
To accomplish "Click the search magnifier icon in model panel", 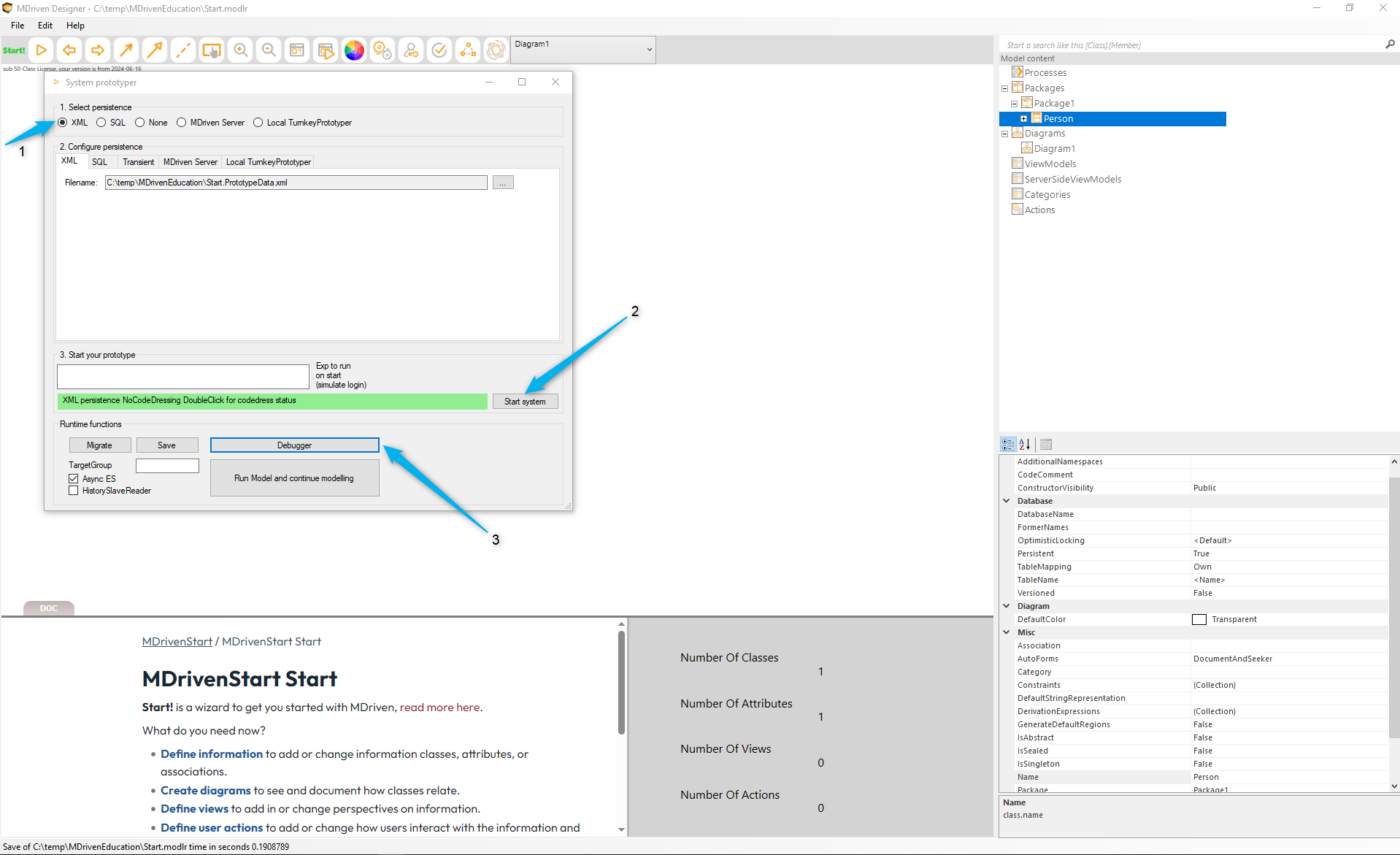I will tap(1390, 45).
